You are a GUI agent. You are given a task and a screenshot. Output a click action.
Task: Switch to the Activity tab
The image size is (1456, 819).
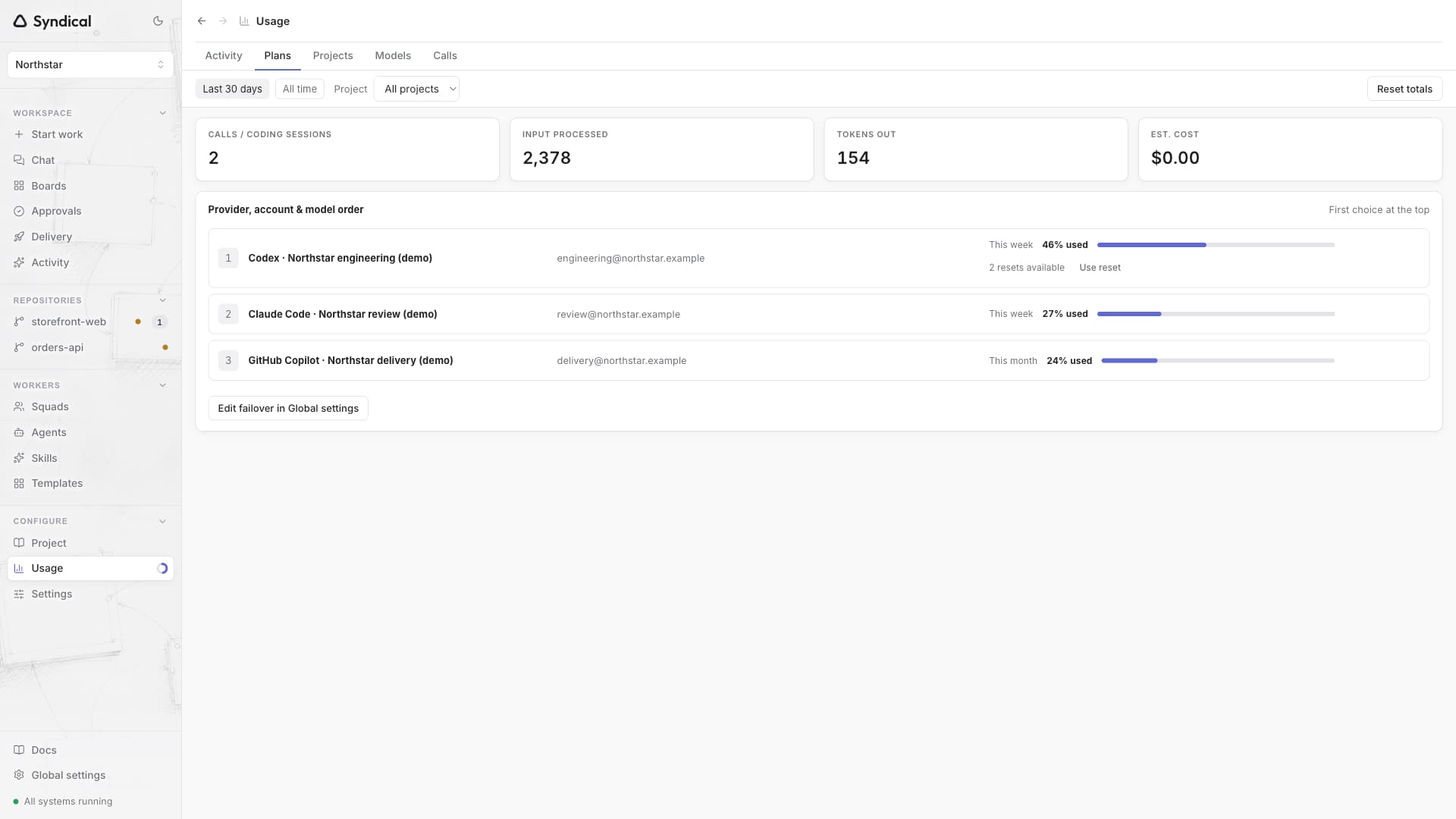[224, 55]
